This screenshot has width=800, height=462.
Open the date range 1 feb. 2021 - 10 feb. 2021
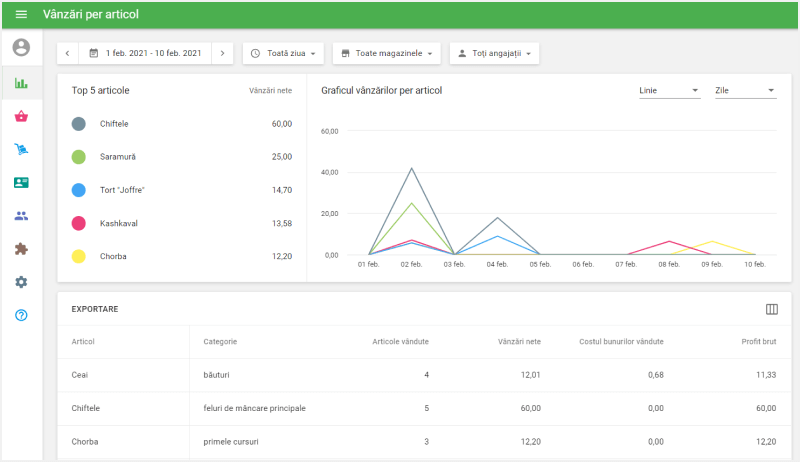[145, 53]
